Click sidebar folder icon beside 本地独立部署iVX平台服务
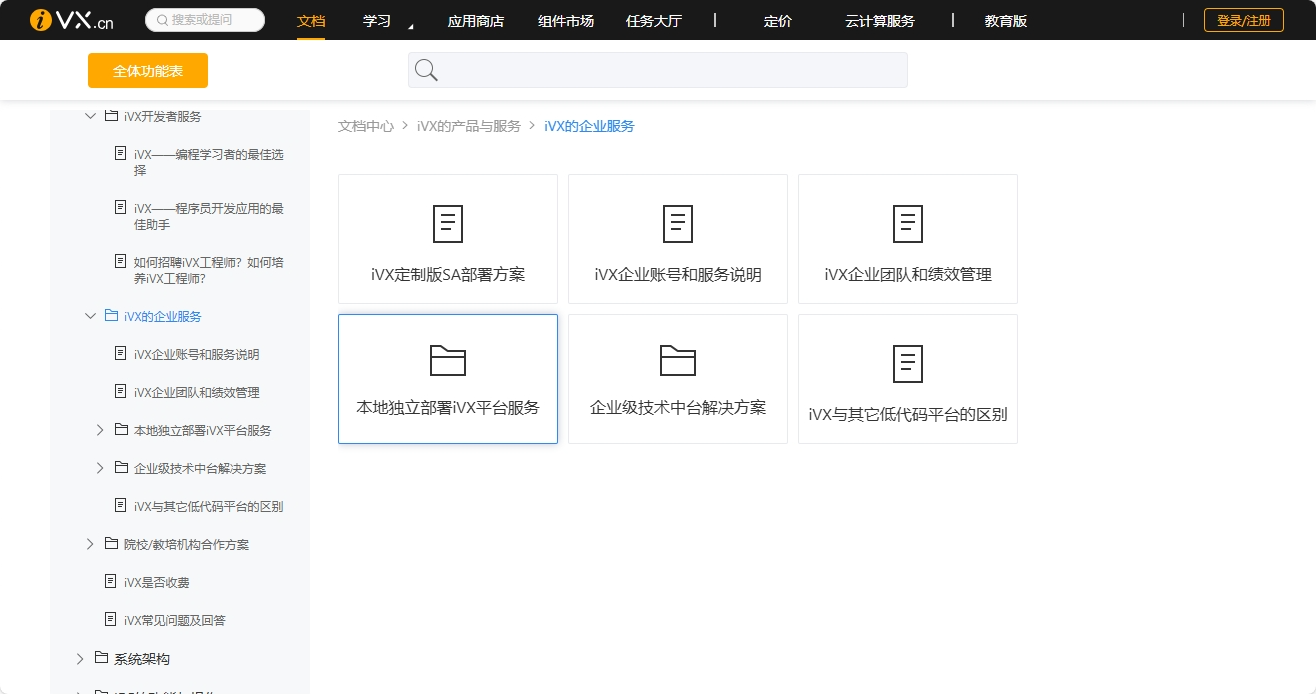 pyautogui.click(x=121, y=430)
